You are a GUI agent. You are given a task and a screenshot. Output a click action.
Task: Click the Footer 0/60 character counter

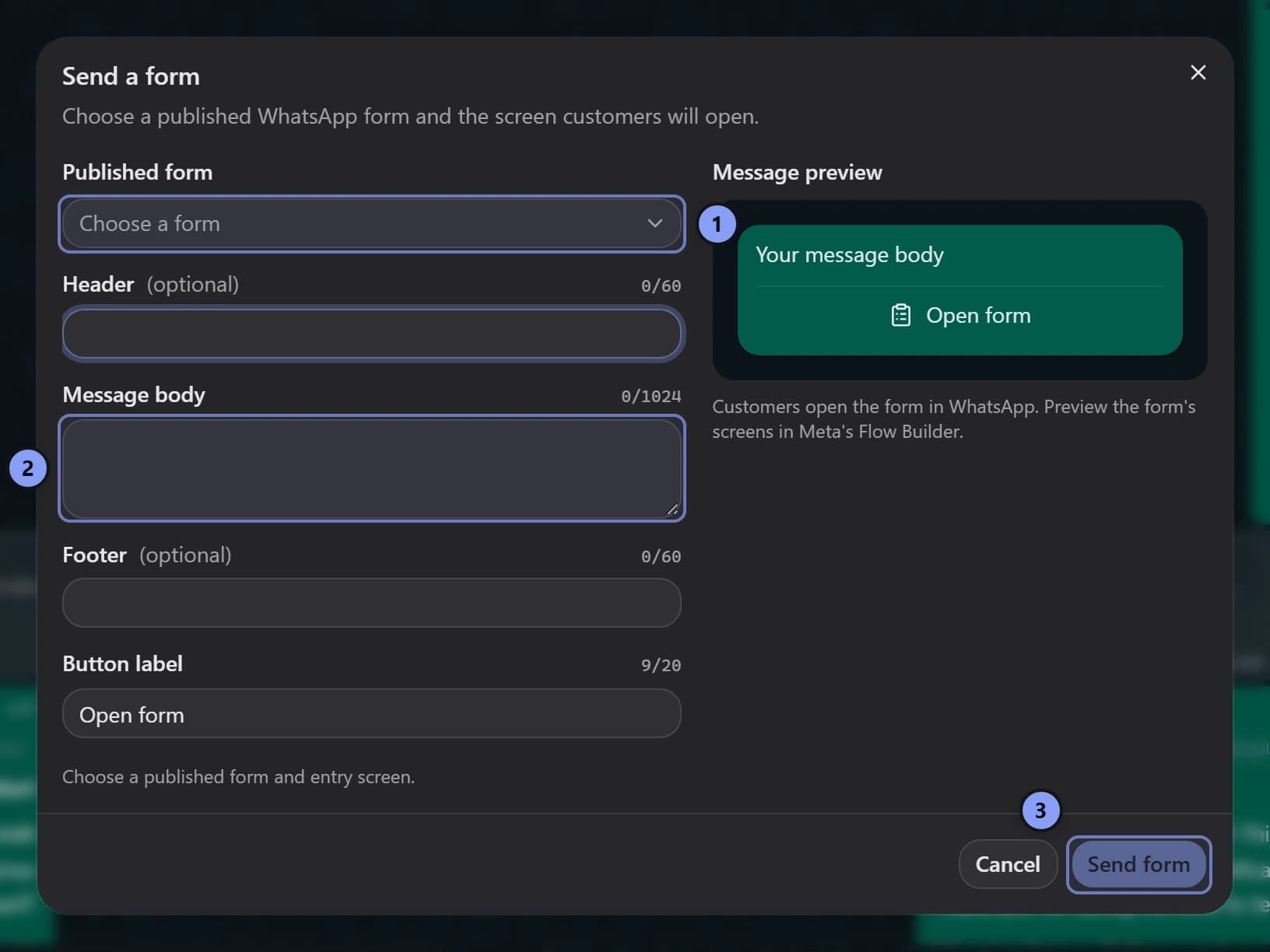(661, 557)
